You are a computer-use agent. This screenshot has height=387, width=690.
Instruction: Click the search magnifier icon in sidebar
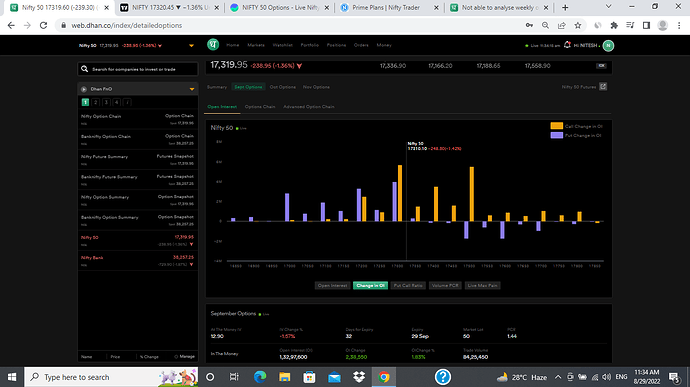pos(84,69)
